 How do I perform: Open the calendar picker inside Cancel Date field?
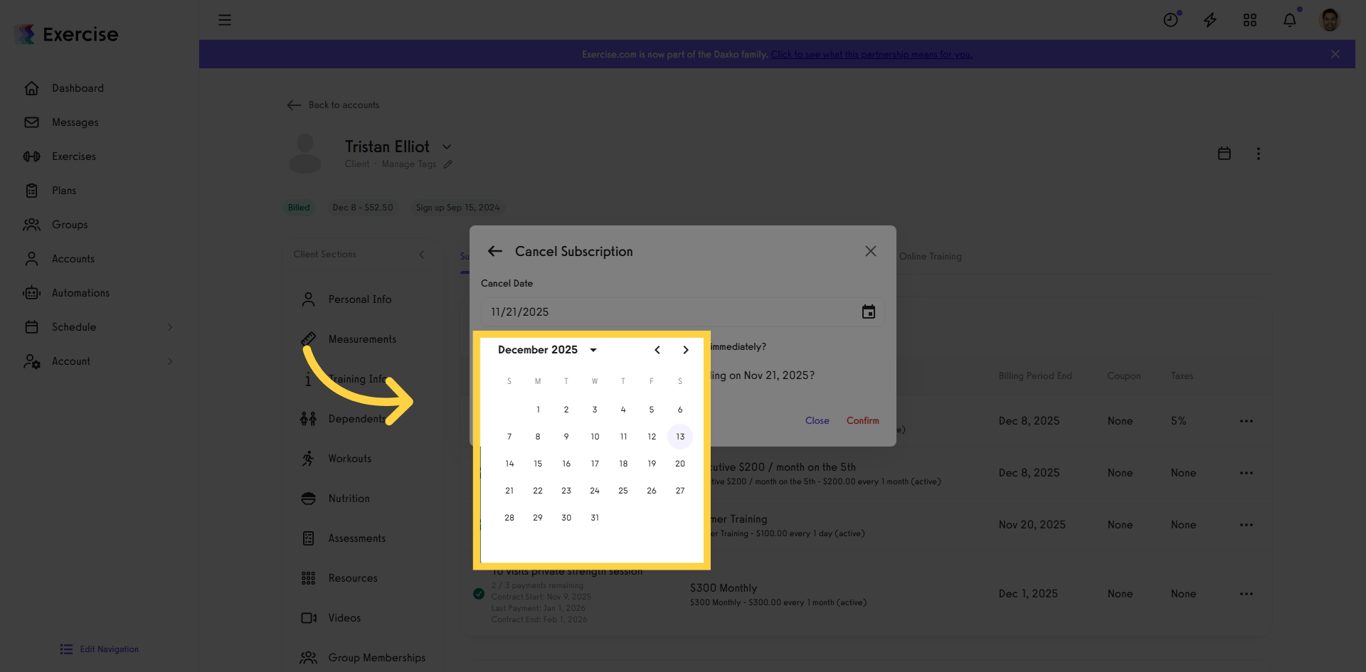868,311
